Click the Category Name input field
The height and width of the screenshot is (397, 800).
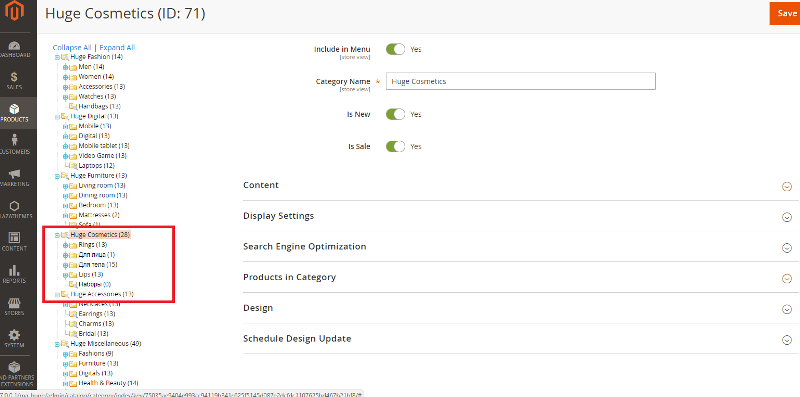(520, 81)
